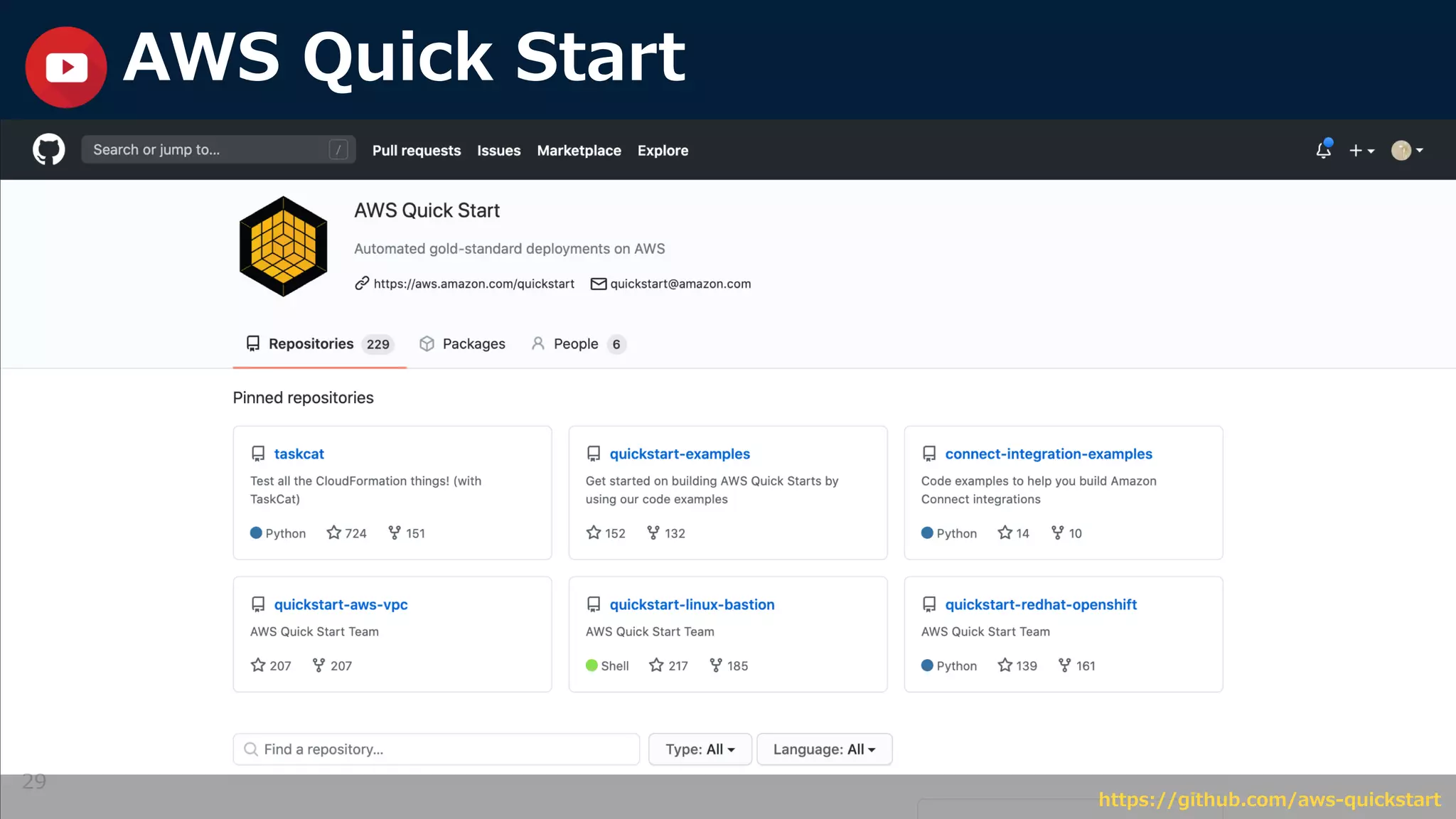Click the github.com/aws-quickstart URL text
The width and height of the screenshot is (1456, 819).
click(1270, 800)
